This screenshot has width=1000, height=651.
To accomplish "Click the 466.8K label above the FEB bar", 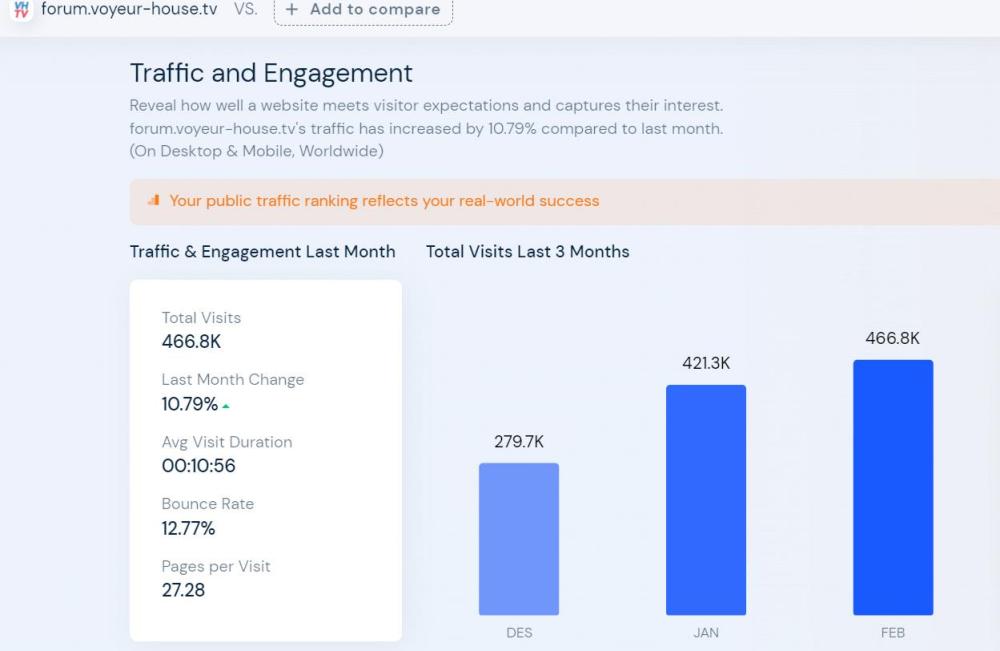I will [x=892, y=338].
